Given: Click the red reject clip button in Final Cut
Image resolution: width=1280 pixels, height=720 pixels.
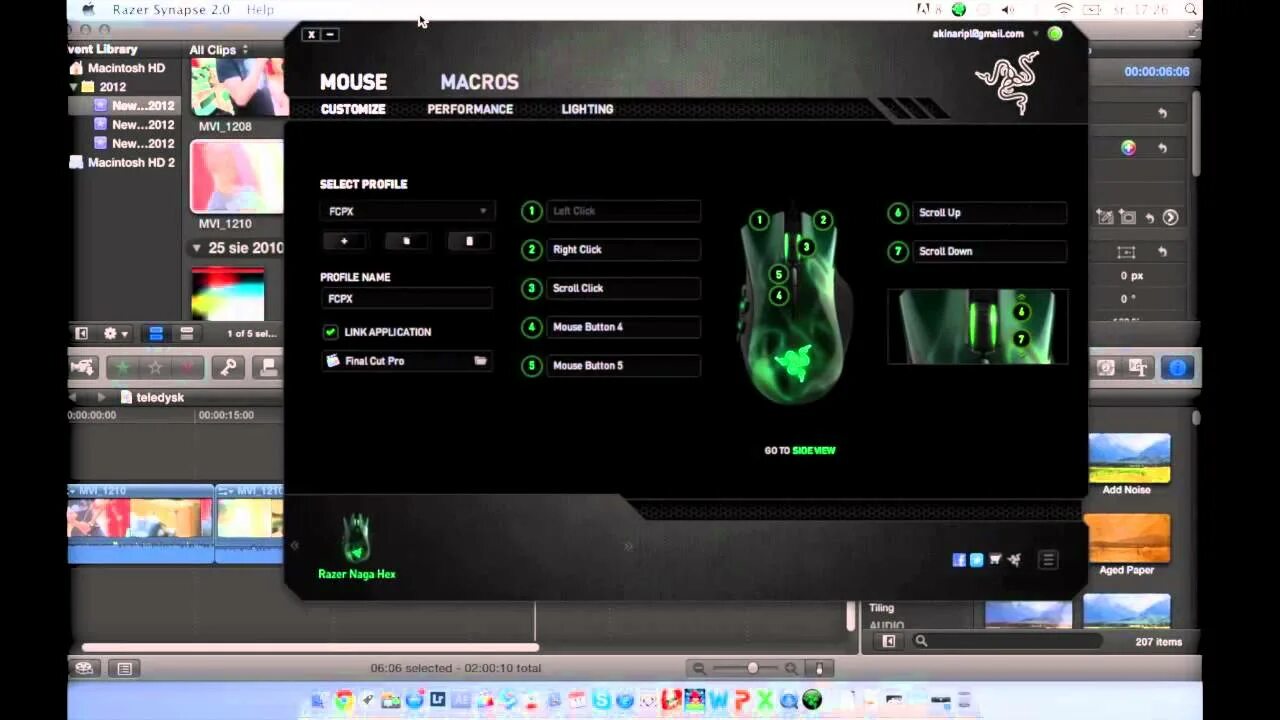Looking at the screenshot, I should tap(187, 368).
